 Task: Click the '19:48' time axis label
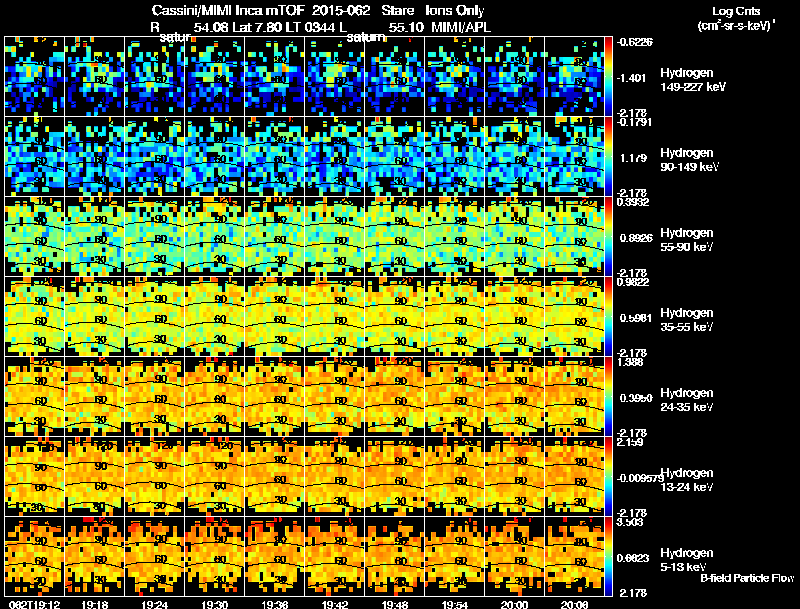click(394, 604)
